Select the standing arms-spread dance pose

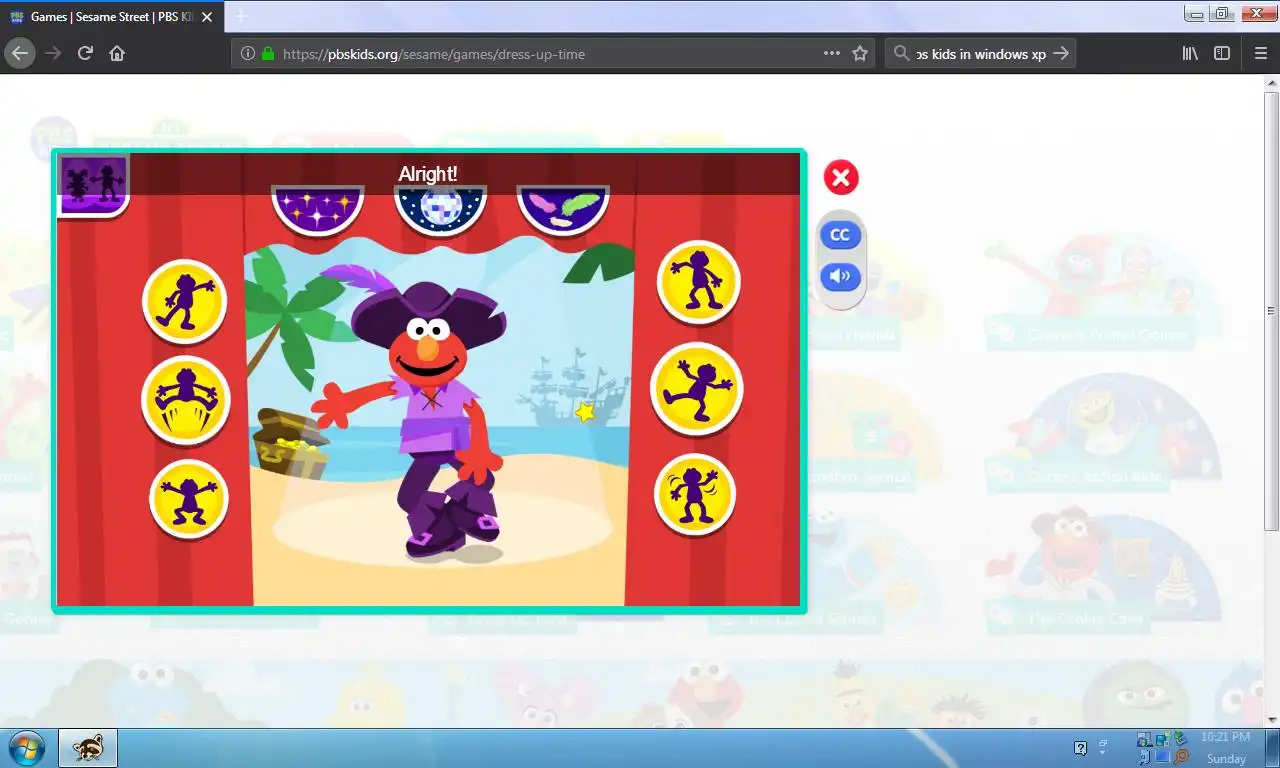[x=699, y=282]
